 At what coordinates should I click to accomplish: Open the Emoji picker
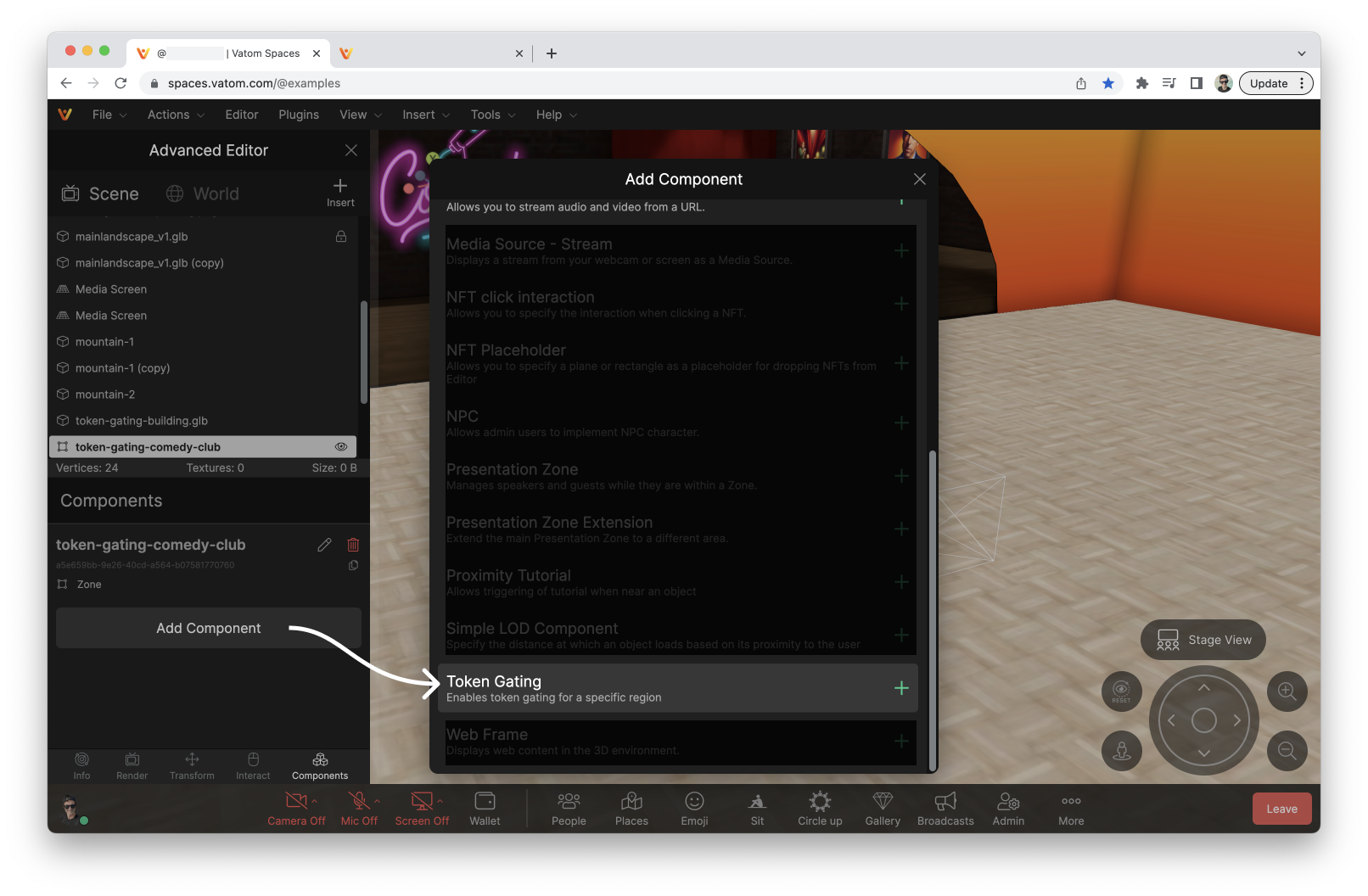pos(694,809)
